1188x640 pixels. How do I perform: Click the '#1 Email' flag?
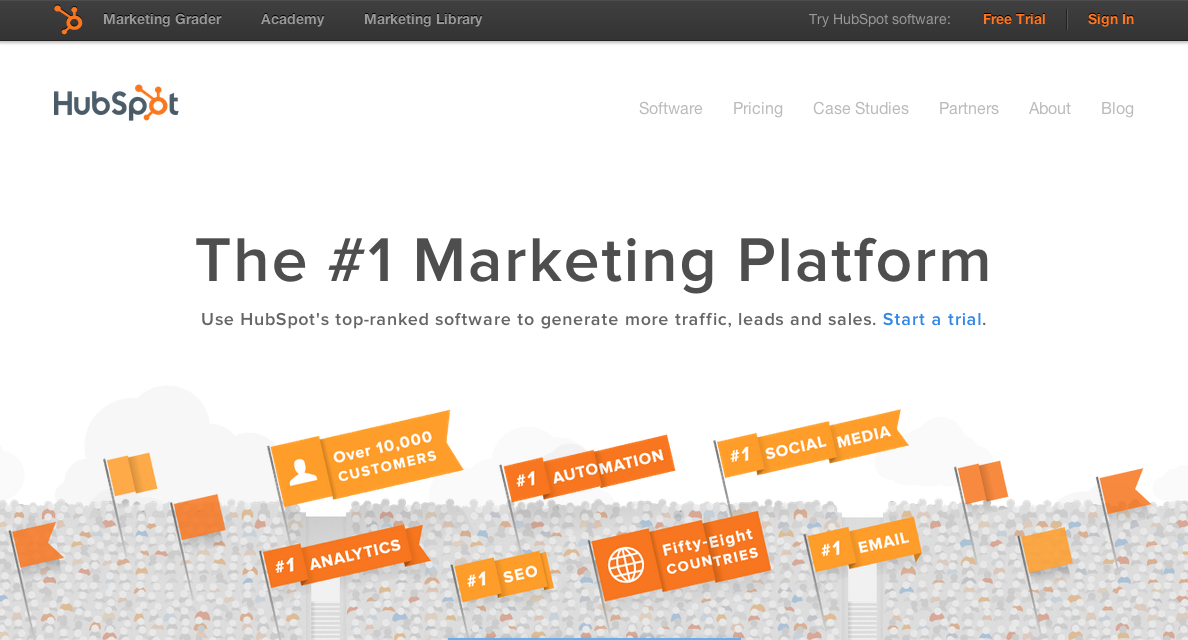pos(864,546)
